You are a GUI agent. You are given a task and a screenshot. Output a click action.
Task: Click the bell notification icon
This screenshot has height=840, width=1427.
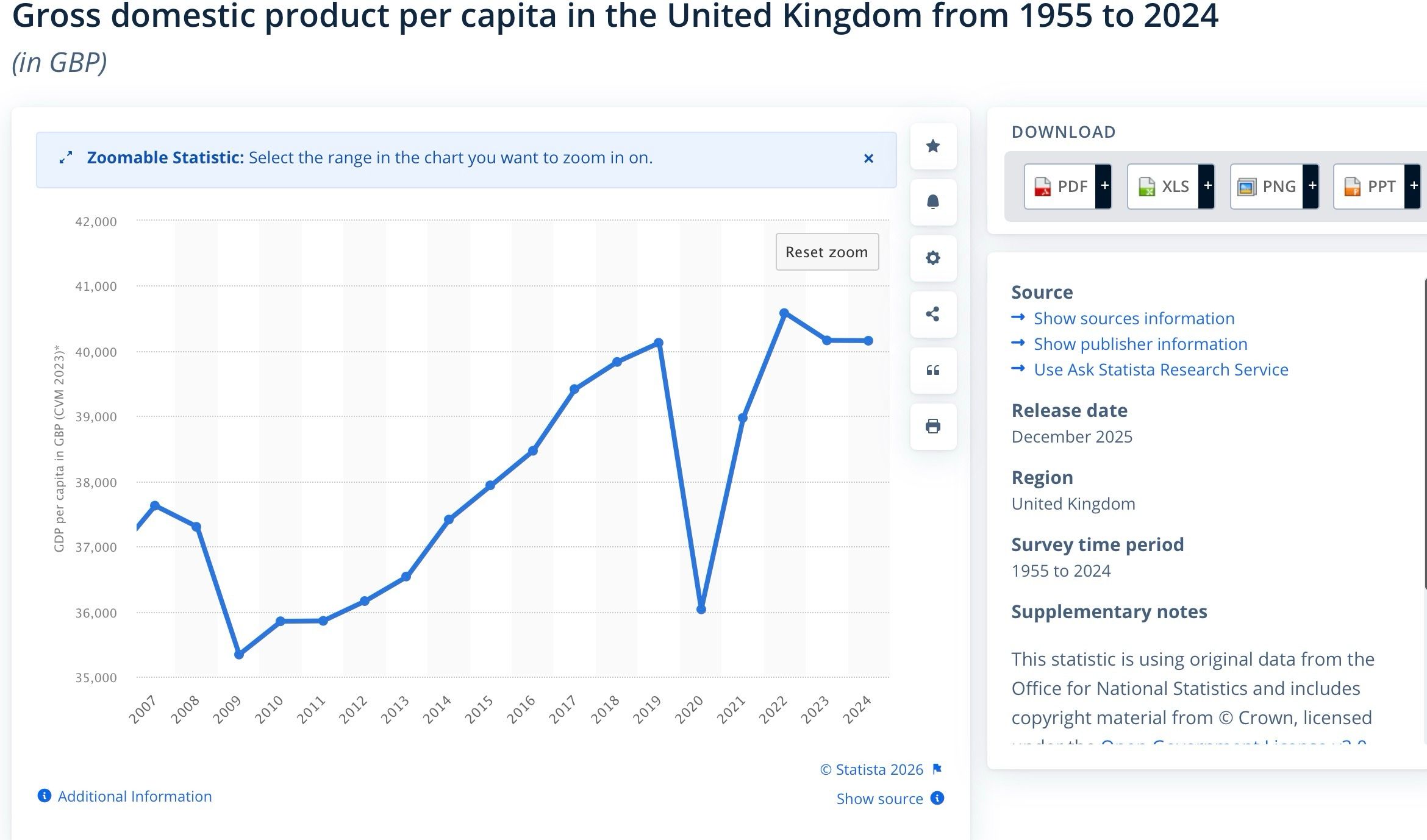[x=932, y=202]
